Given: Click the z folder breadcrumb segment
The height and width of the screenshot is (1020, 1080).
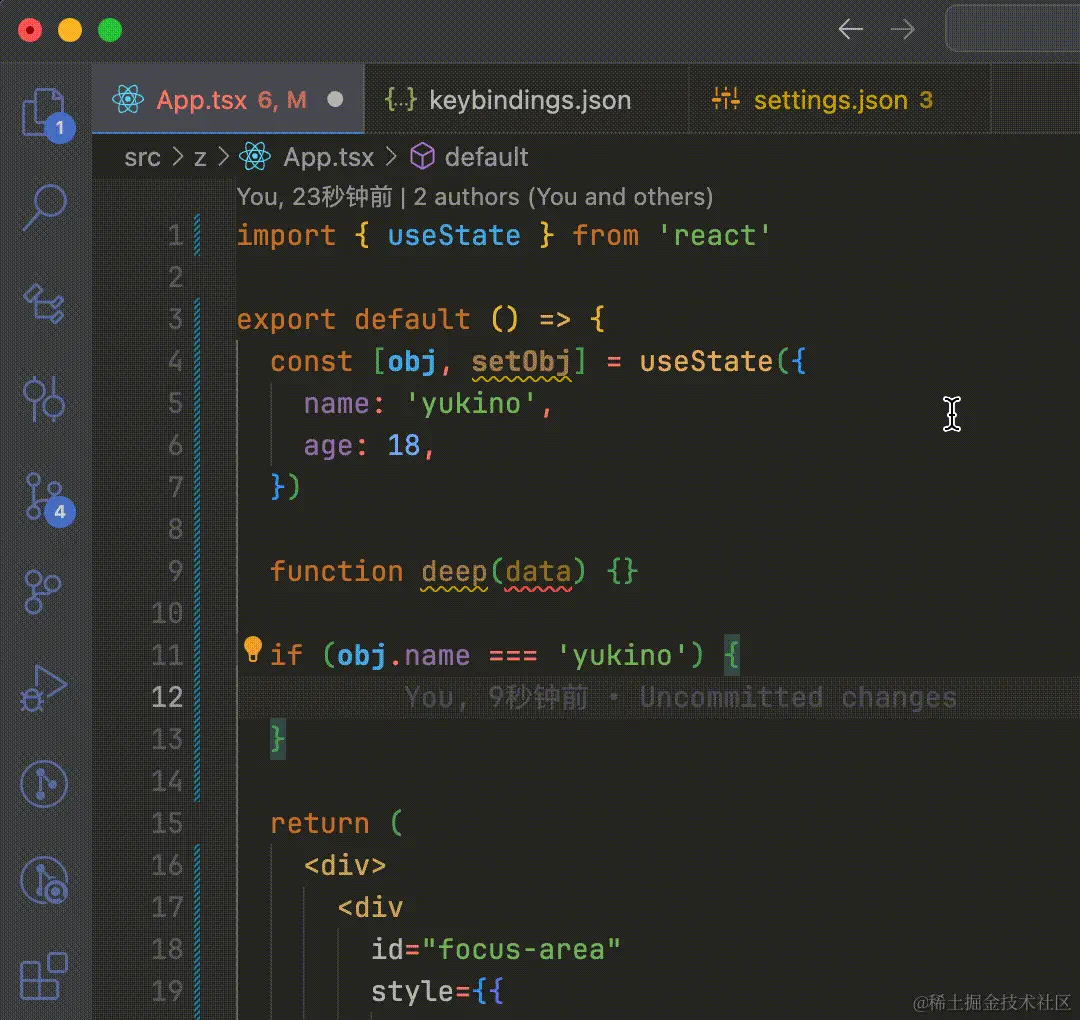Looking at the screenshot, I should tap(200, 158).
